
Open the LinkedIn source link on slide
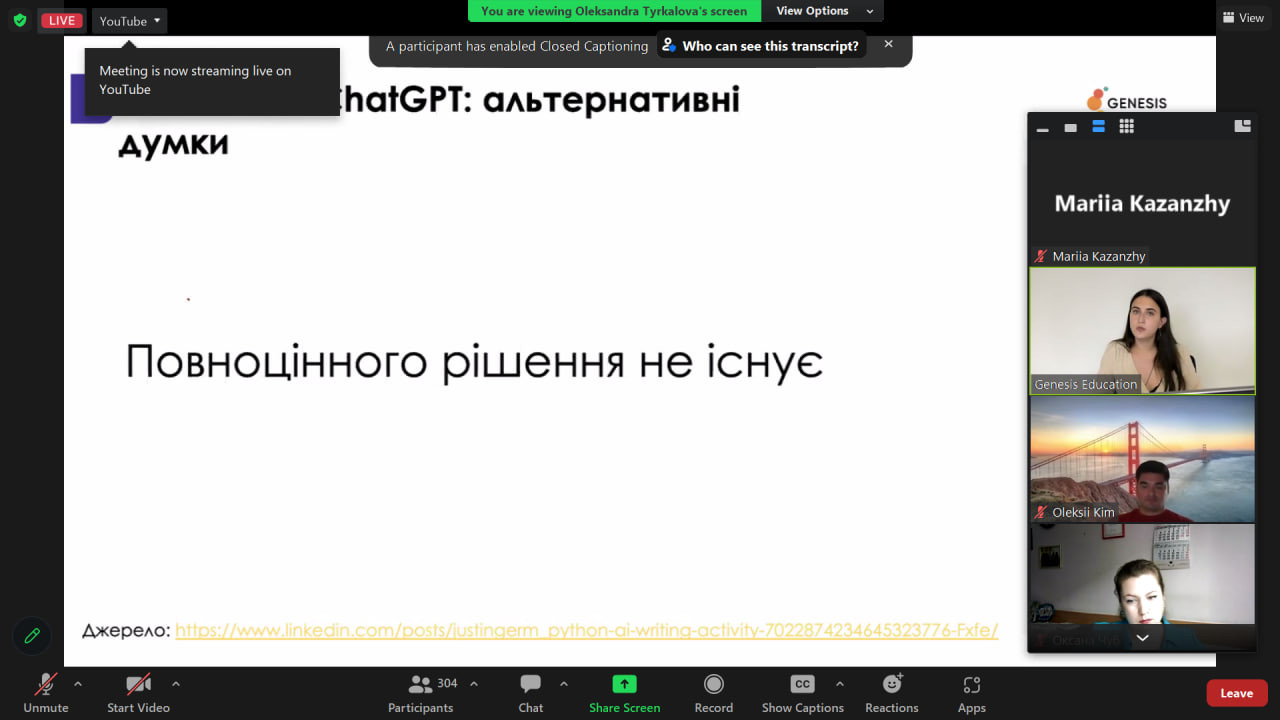(x=587, y=631)
